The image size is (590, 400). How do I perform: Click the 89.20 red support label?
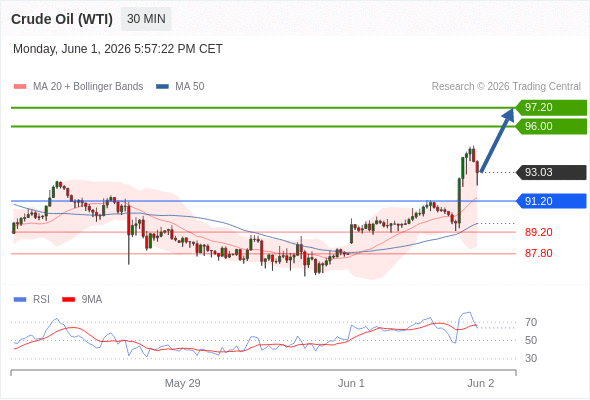(x=538, y=232)
